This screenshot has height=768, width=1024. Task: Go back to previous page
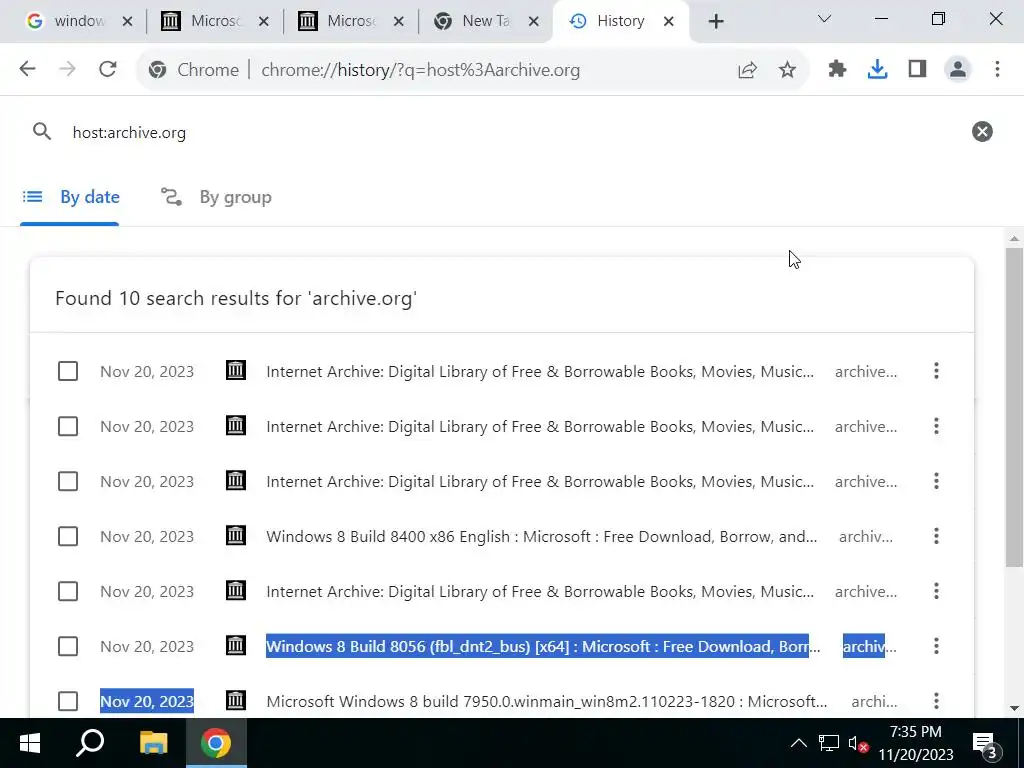coord(27,69)
